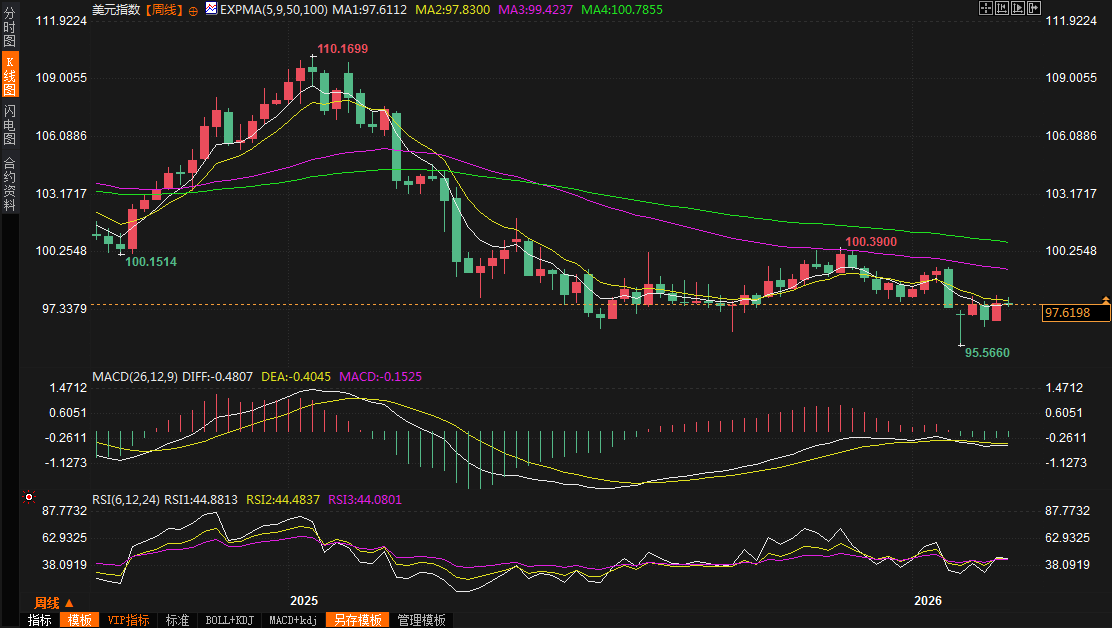The height and width of the screenshot is (628, 1112).
Task: Open the VIP指标 indicators list
Action: pos(129,620)
